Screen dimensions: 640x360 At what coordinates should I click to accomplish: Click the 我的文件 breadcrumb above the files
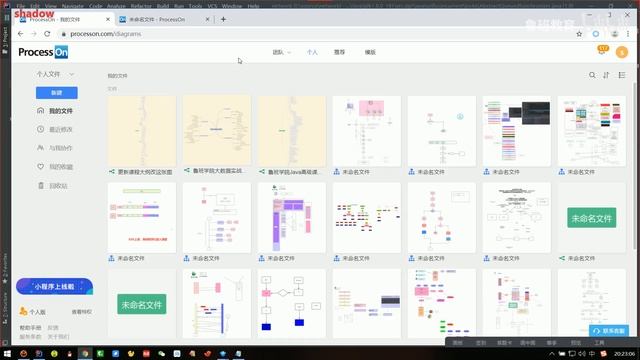click(118, 76)
